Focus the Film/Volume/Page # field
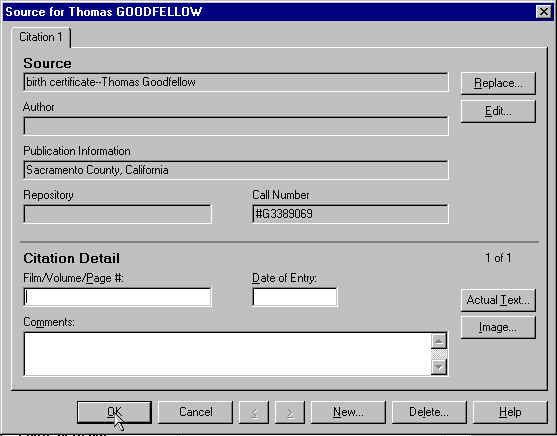 (118, 297)
